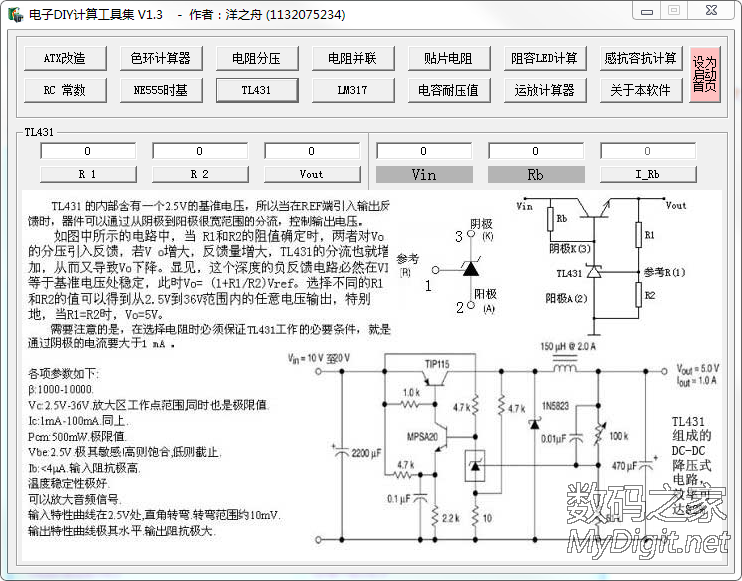Open 感抗容抗计算 tool
The height and width of the screenshot is (581, 742).
641,58
